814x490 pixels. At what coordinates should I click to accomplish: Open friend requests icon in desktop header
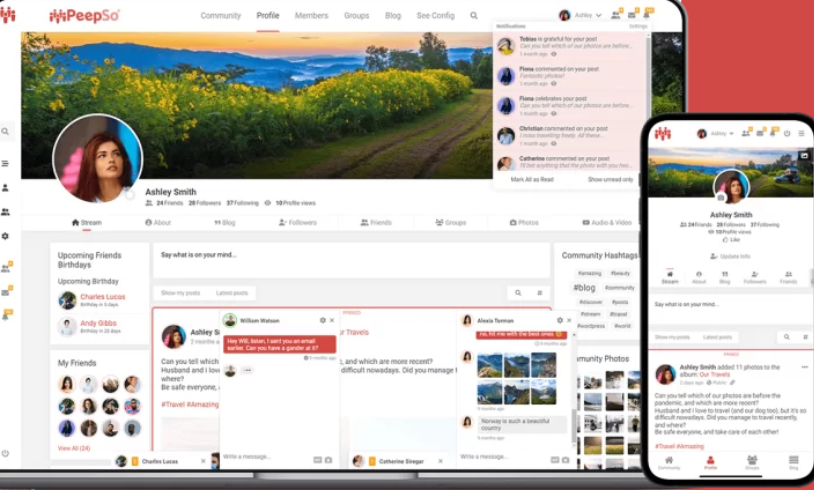pyautogui.click(x=616, y=15)
